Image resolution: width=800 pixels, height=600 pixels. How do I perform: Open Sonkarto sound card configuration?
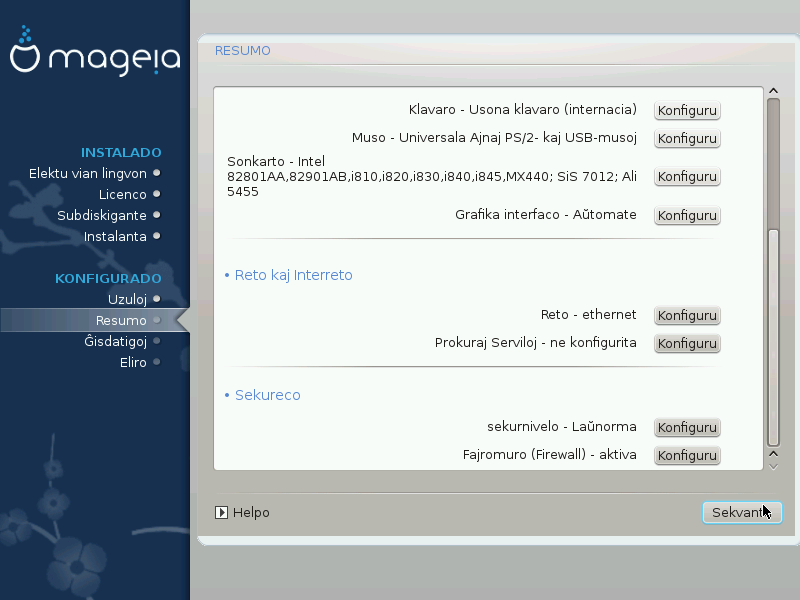687,177
